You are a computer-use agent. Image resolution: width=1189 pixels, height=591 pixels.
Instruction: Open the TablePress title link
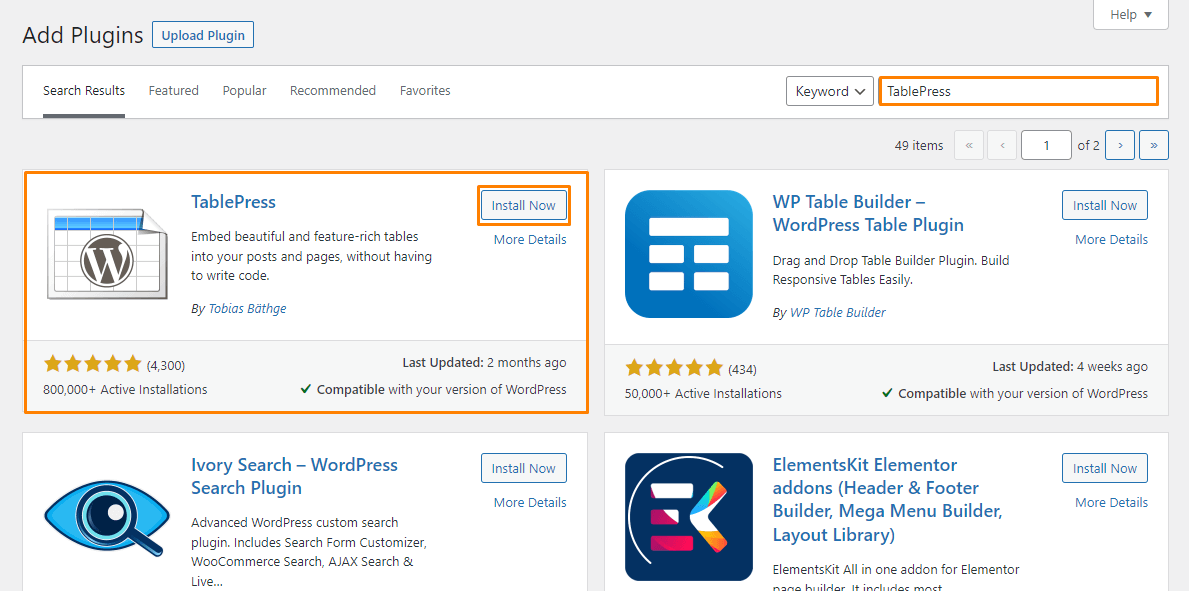234,202
